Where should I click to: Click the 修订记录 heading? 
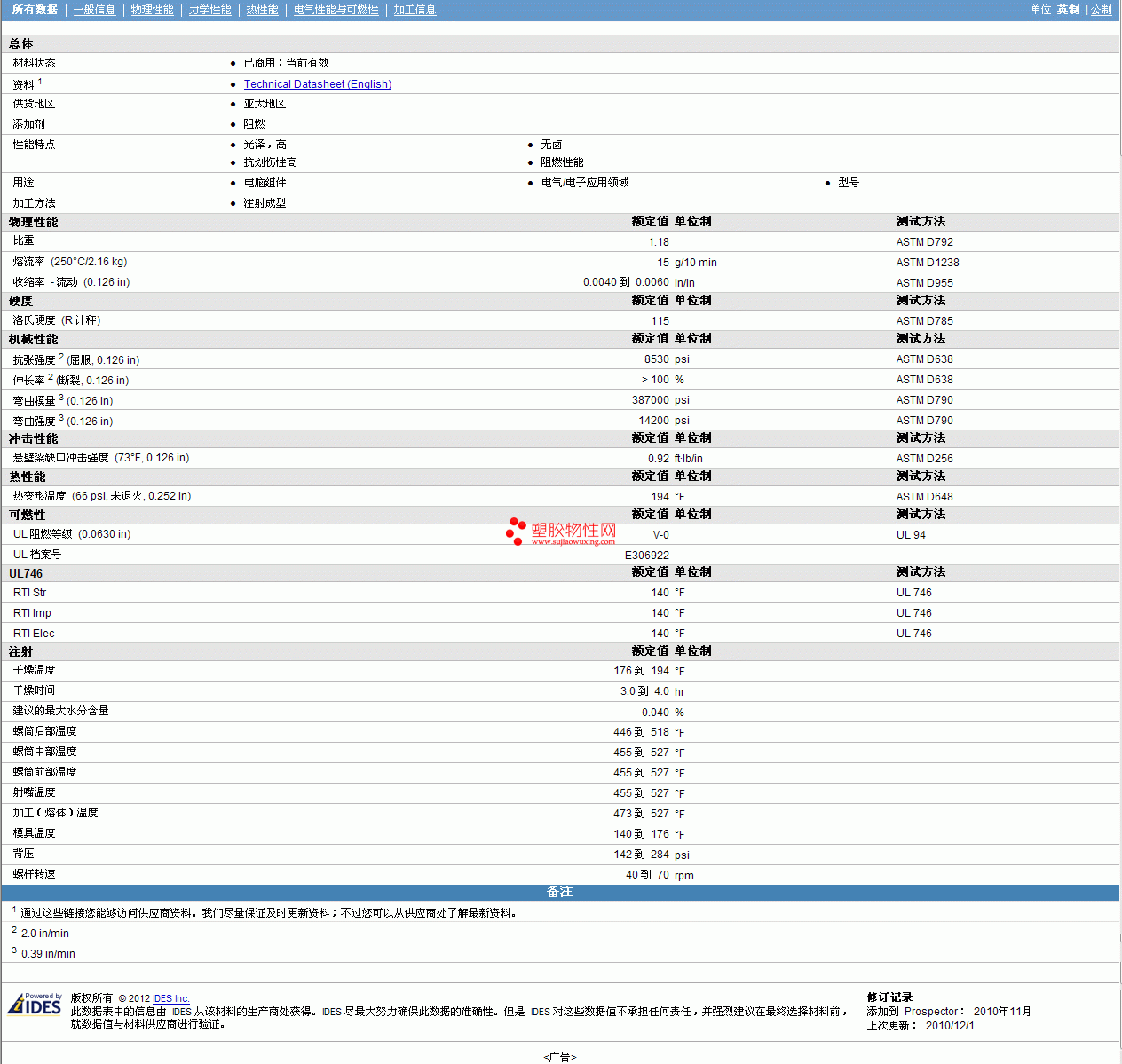(889, 997)
